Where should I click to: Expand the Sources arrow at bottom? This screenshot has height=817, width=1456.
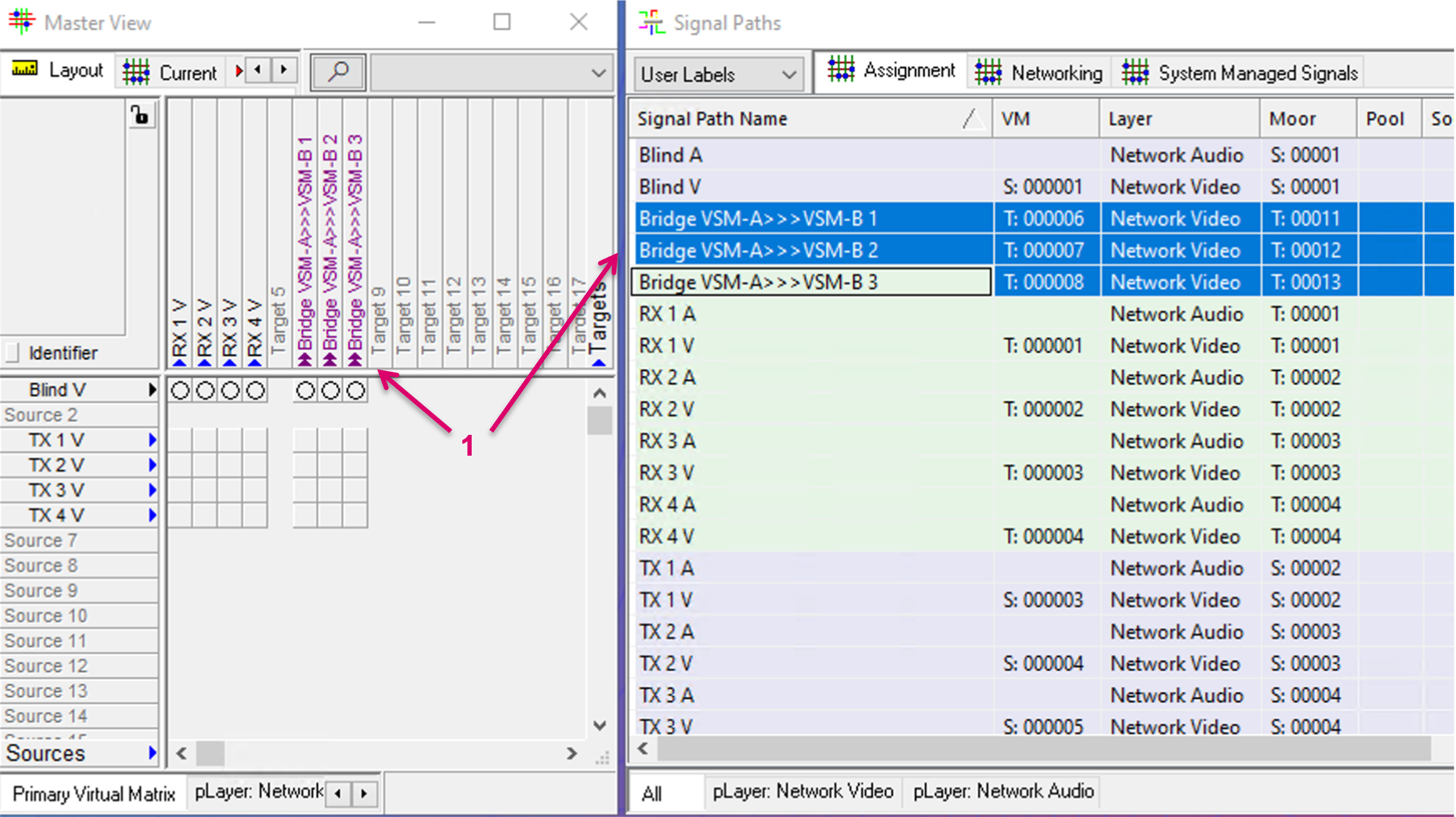click(152, 753)
